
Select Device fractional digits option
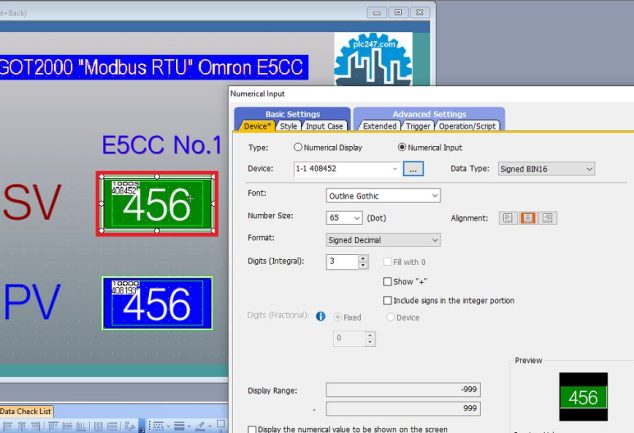click(x=403, y=317)
